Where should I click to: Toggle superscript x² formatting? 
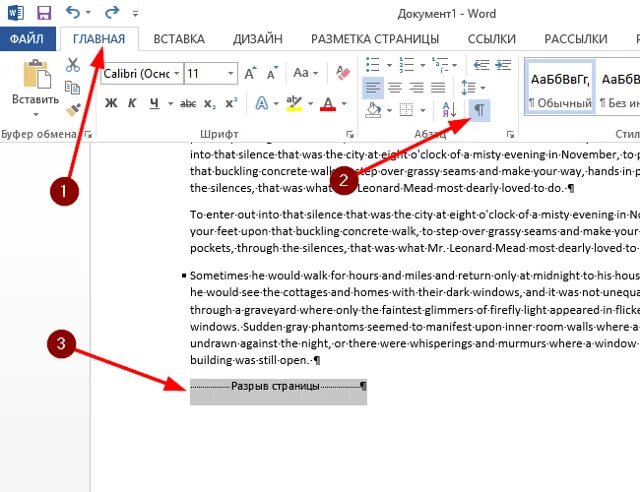231,104
